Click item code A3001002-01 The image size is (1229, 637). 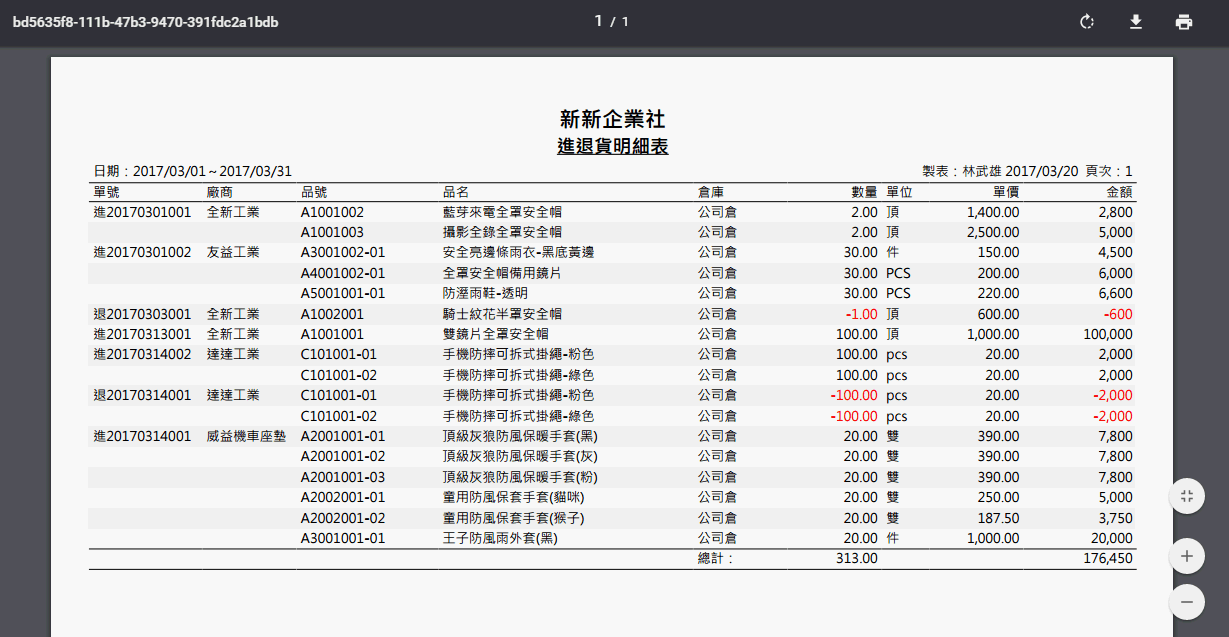coord(342,252)
